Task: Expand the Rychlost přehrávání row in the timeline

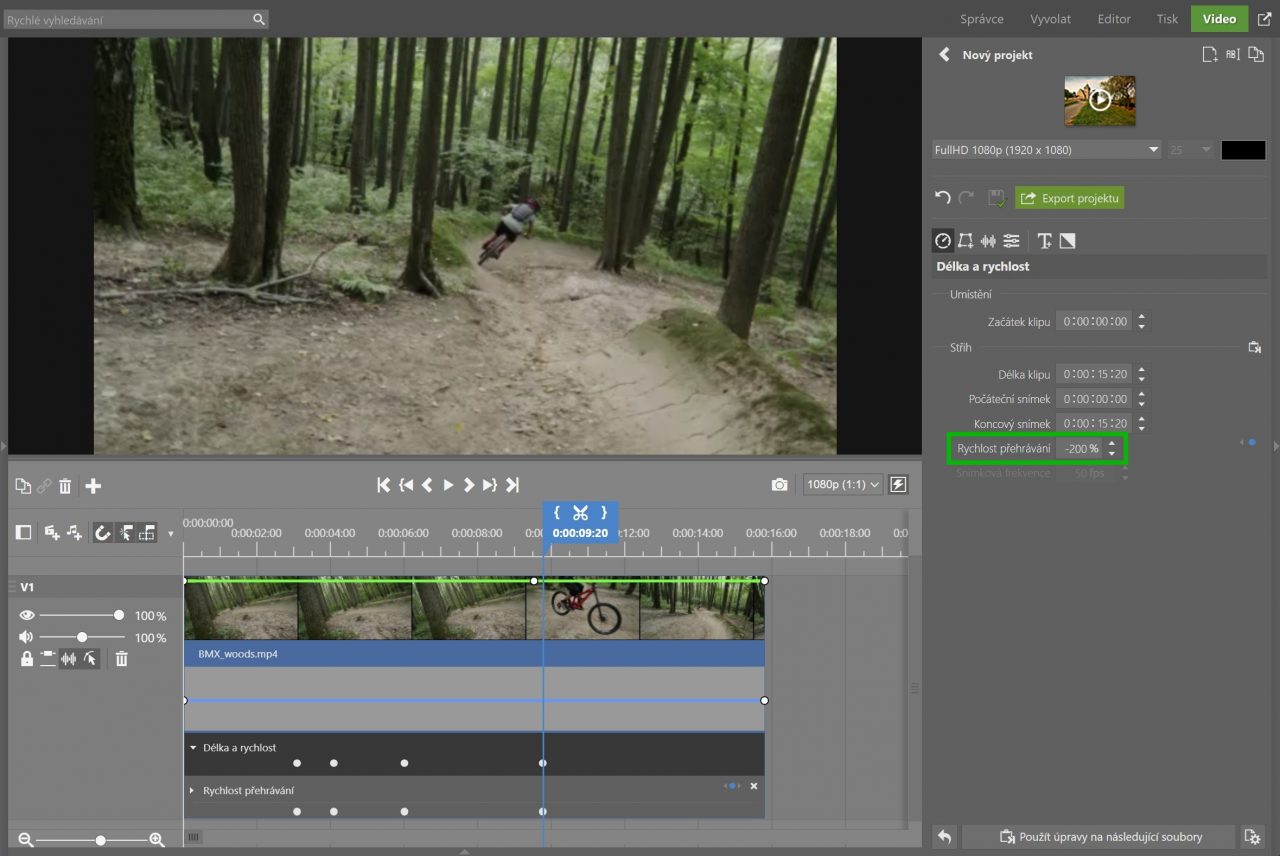Action: coord(193,791)
